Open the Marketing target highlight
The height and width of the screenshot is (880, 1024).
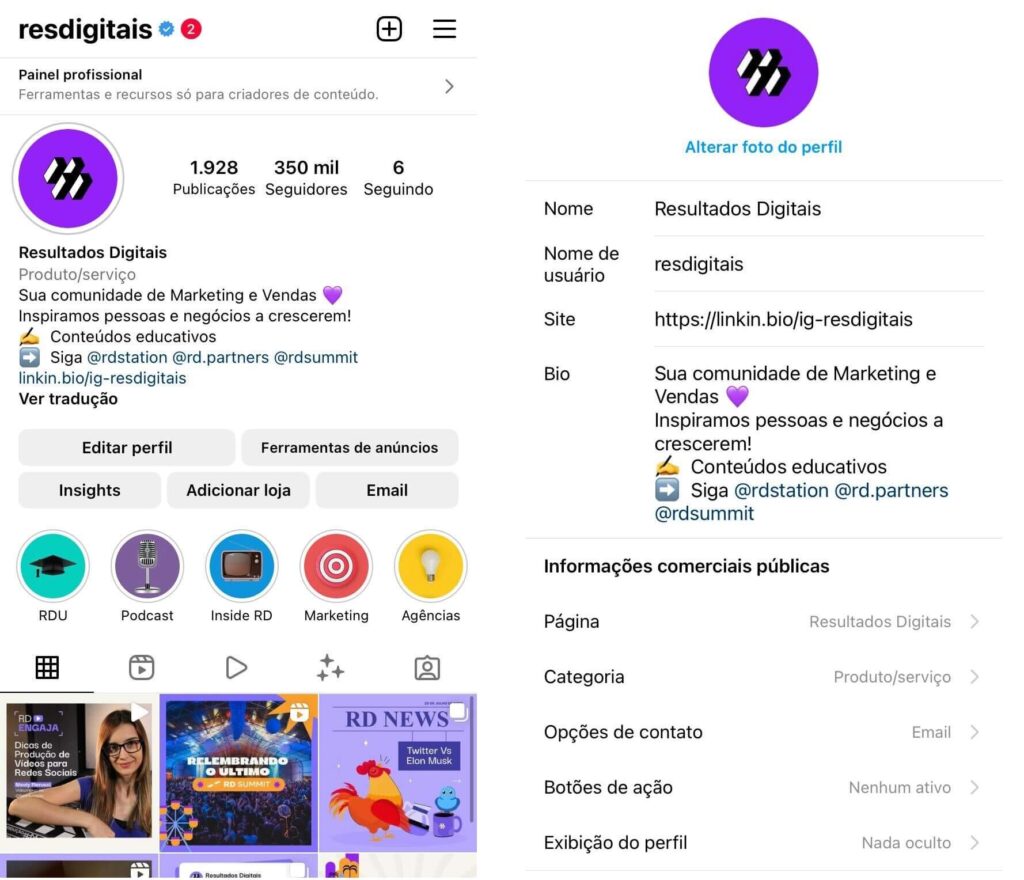point(336,565)
